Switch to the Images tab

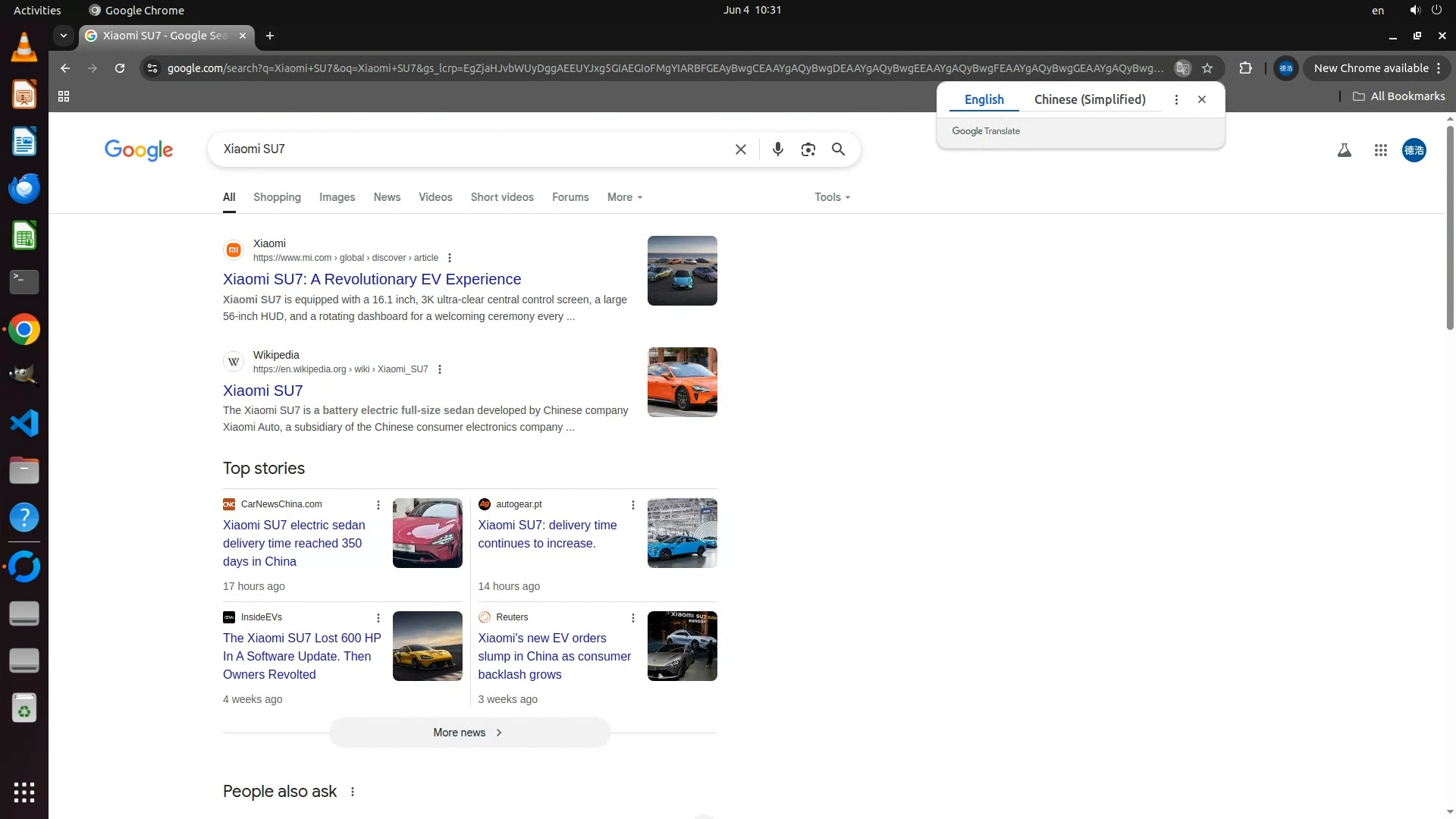[x=337, y=197]
